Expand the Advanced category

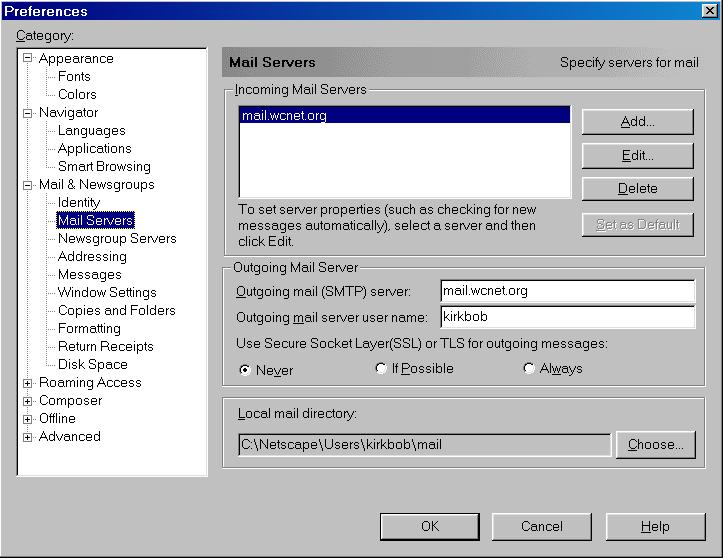click(x=28, y=436)
